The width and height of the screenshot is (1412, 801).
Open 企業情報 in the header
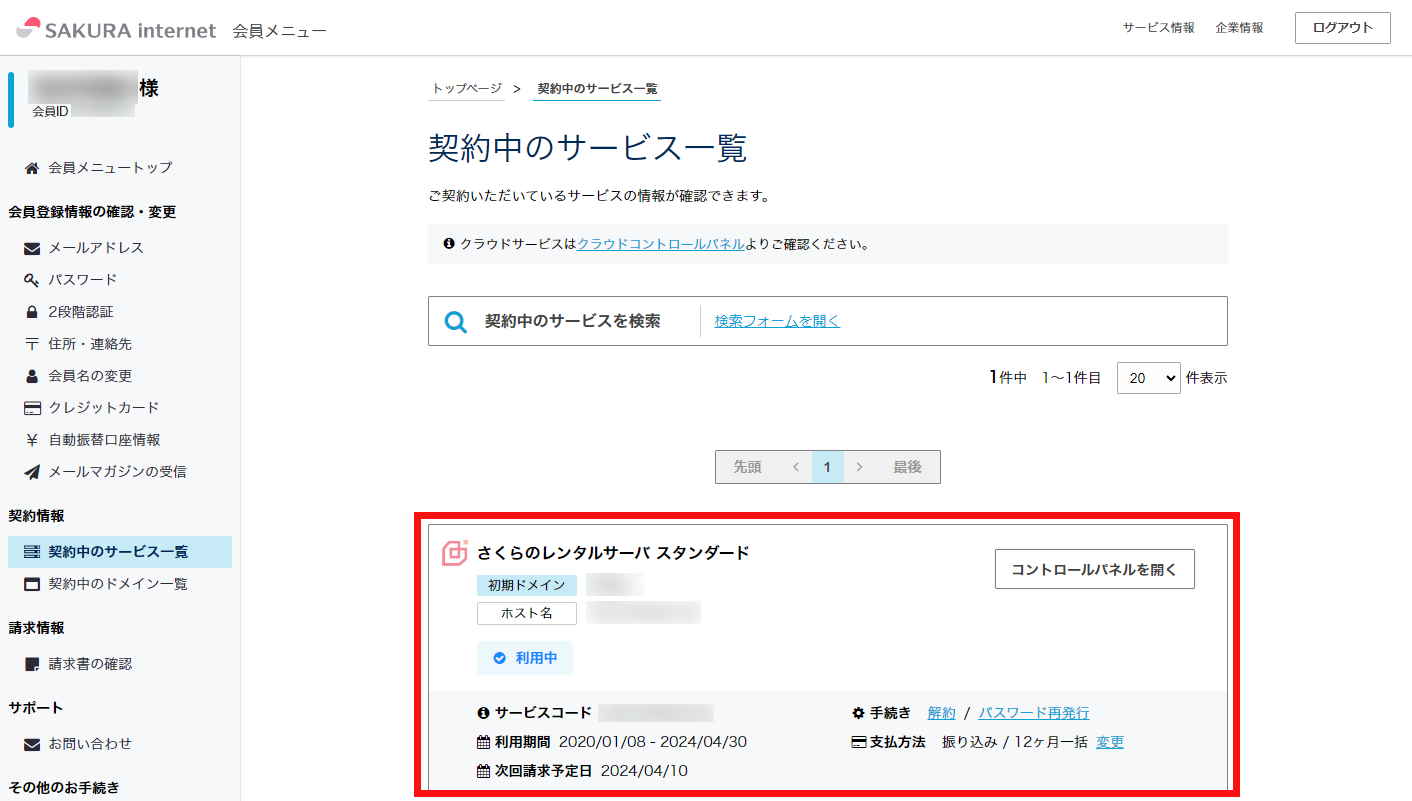click(1240, 28)
